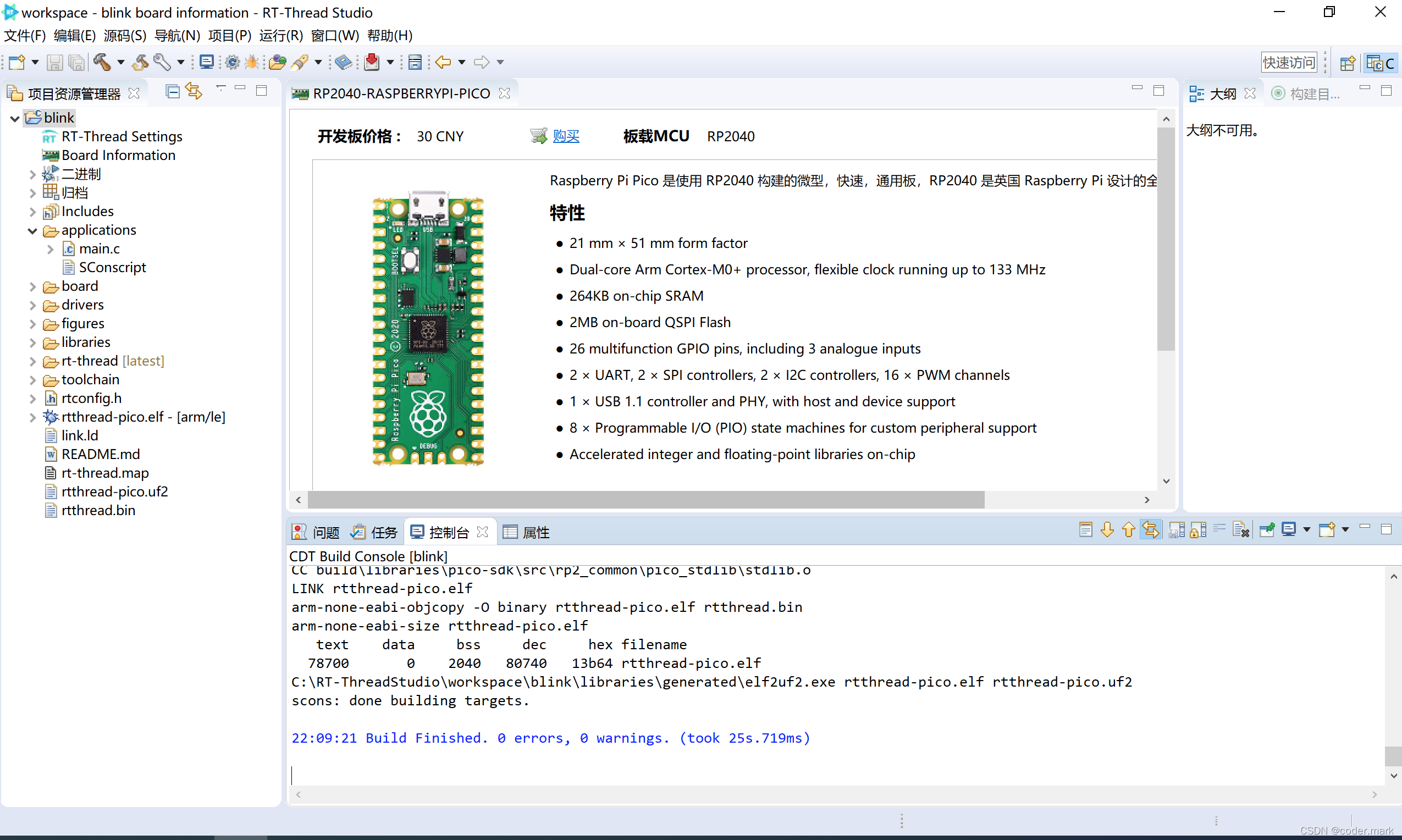Click the hammer Build icon in toolbar
Image resolution: width=1402 pixels, height=840 pixels.
(x=102, y=62)
